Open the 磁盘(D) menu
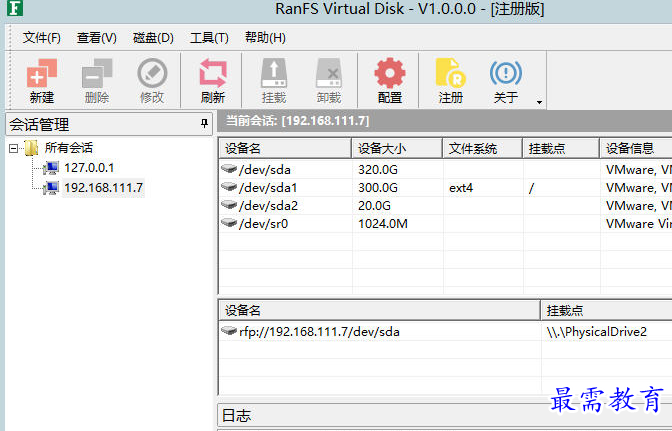This screenshot has height=431, width=672. coord(153,38)
